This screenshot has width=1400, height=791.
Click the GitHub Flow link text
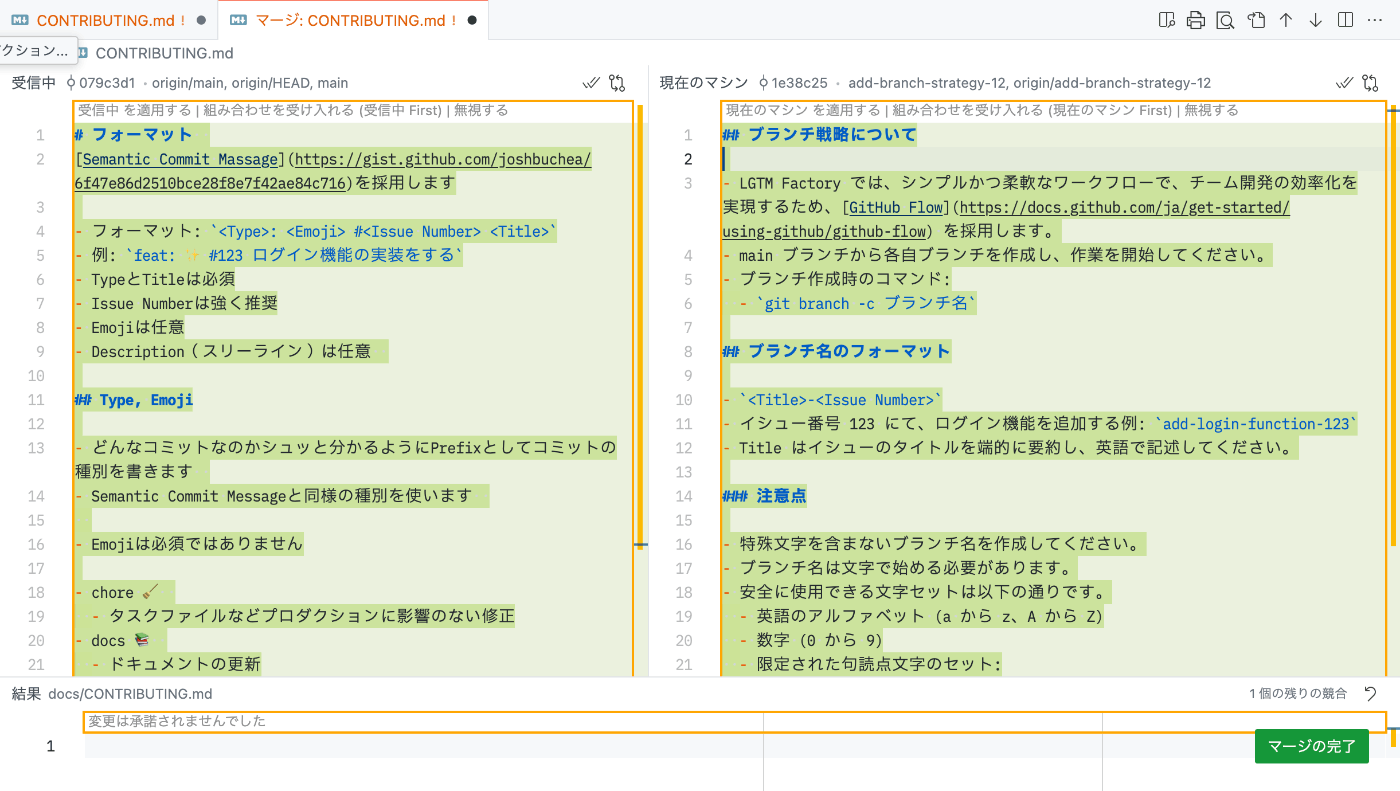pyautogui.click(x=898, y=207)
